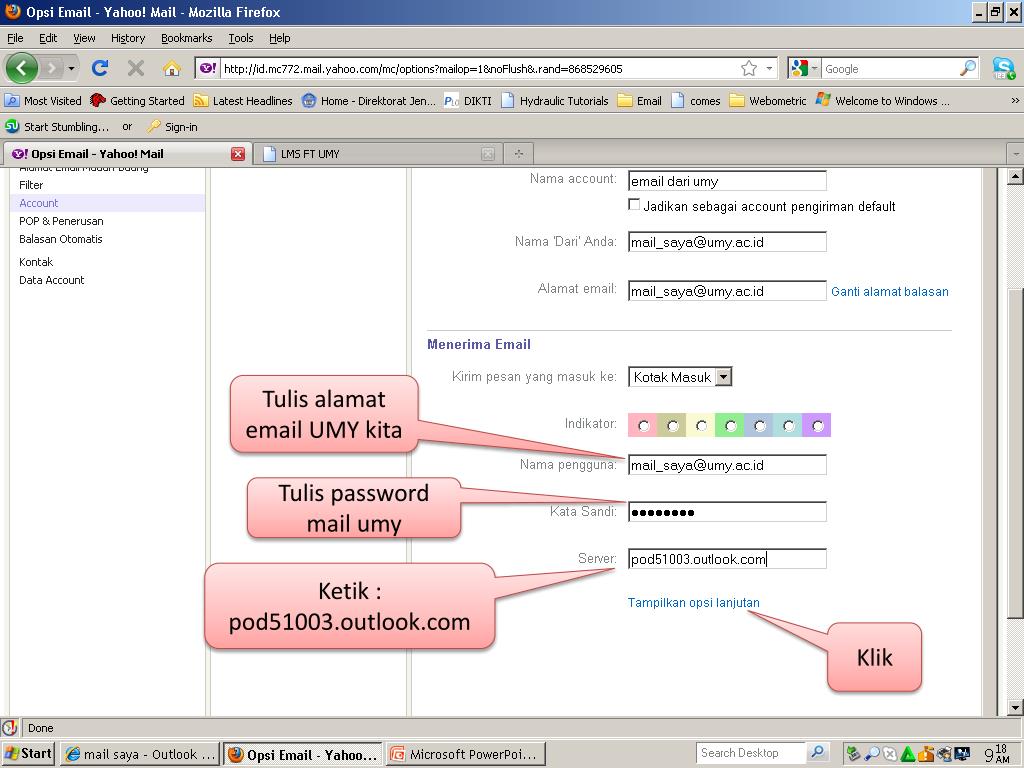The width and height of the screenshot is (1024, 768).
Task: Show more bookmarks with the chevron
Action: pyautogui.click(x=1014, y=101)
